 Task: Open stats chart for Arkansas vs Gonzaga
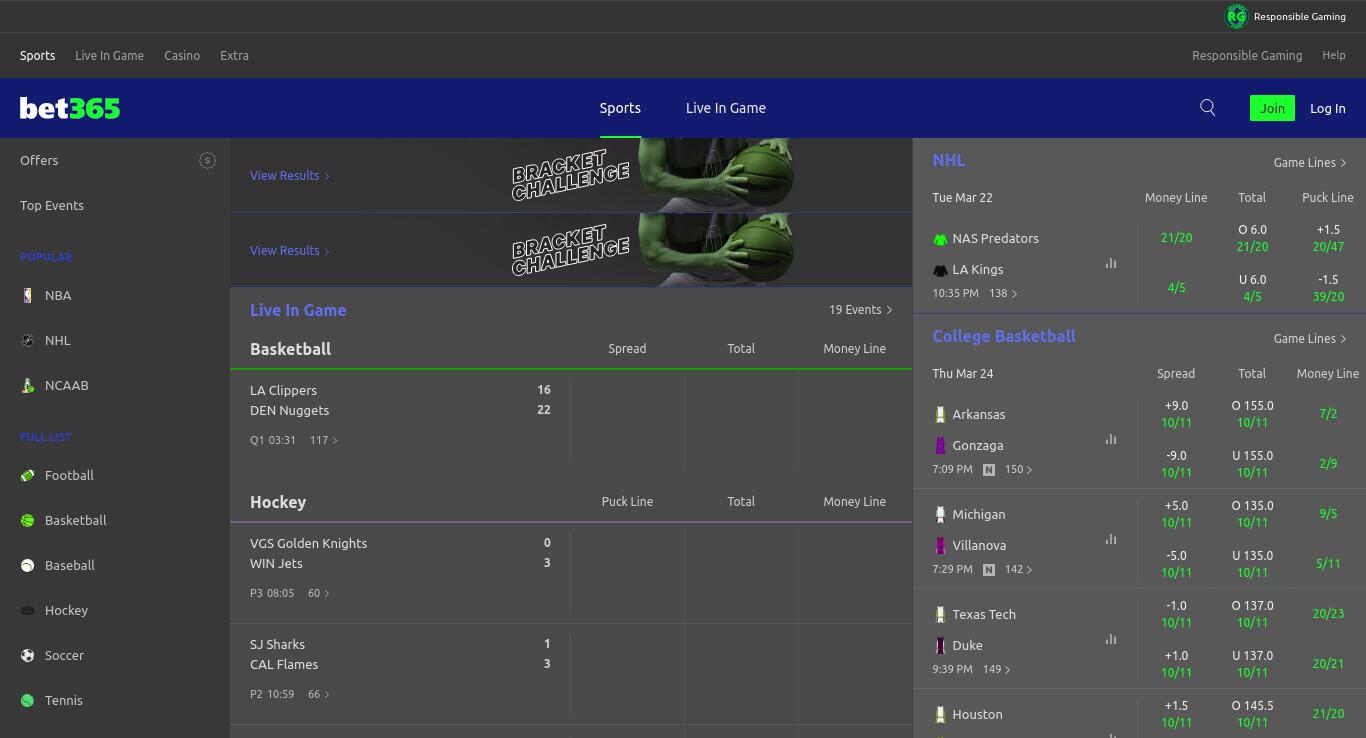point(1111,439)
